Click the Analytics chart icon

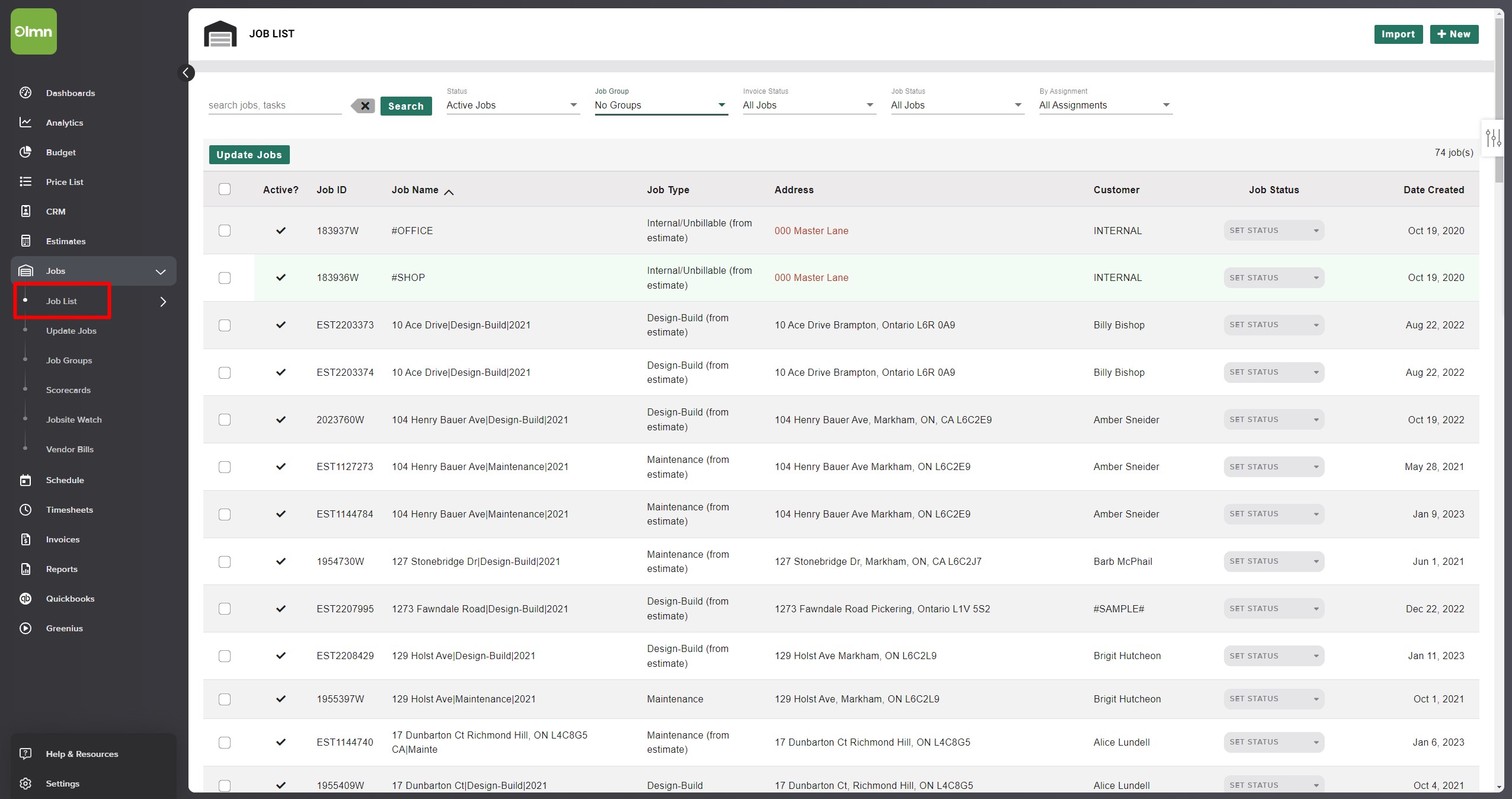pyautogui.click(x=25, y=122)
